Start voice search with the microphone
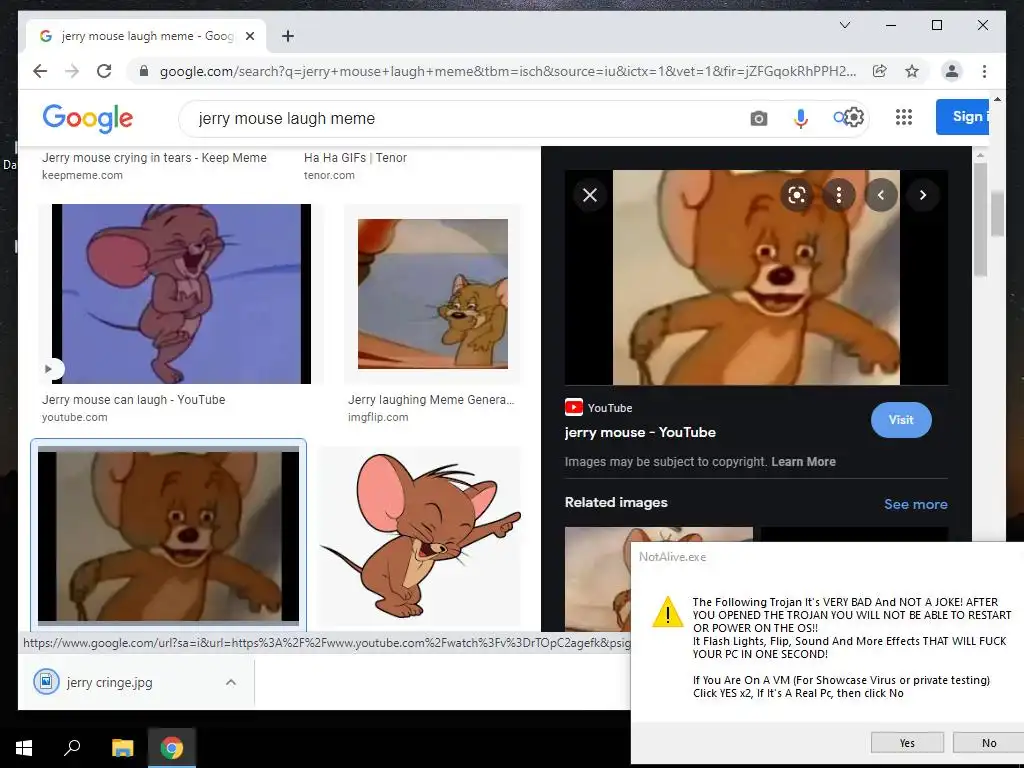Image resolution: width=1024 pixels, height=768 pixels. tap(801, 118)
